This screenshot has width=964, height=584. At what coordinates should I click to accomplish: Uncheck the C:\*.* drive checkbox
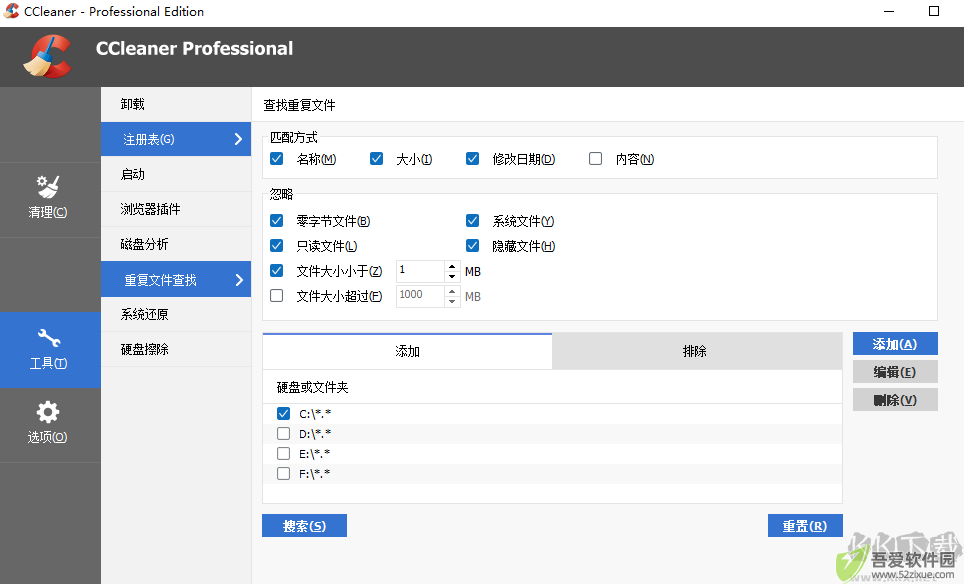click(x=283, y=414)
